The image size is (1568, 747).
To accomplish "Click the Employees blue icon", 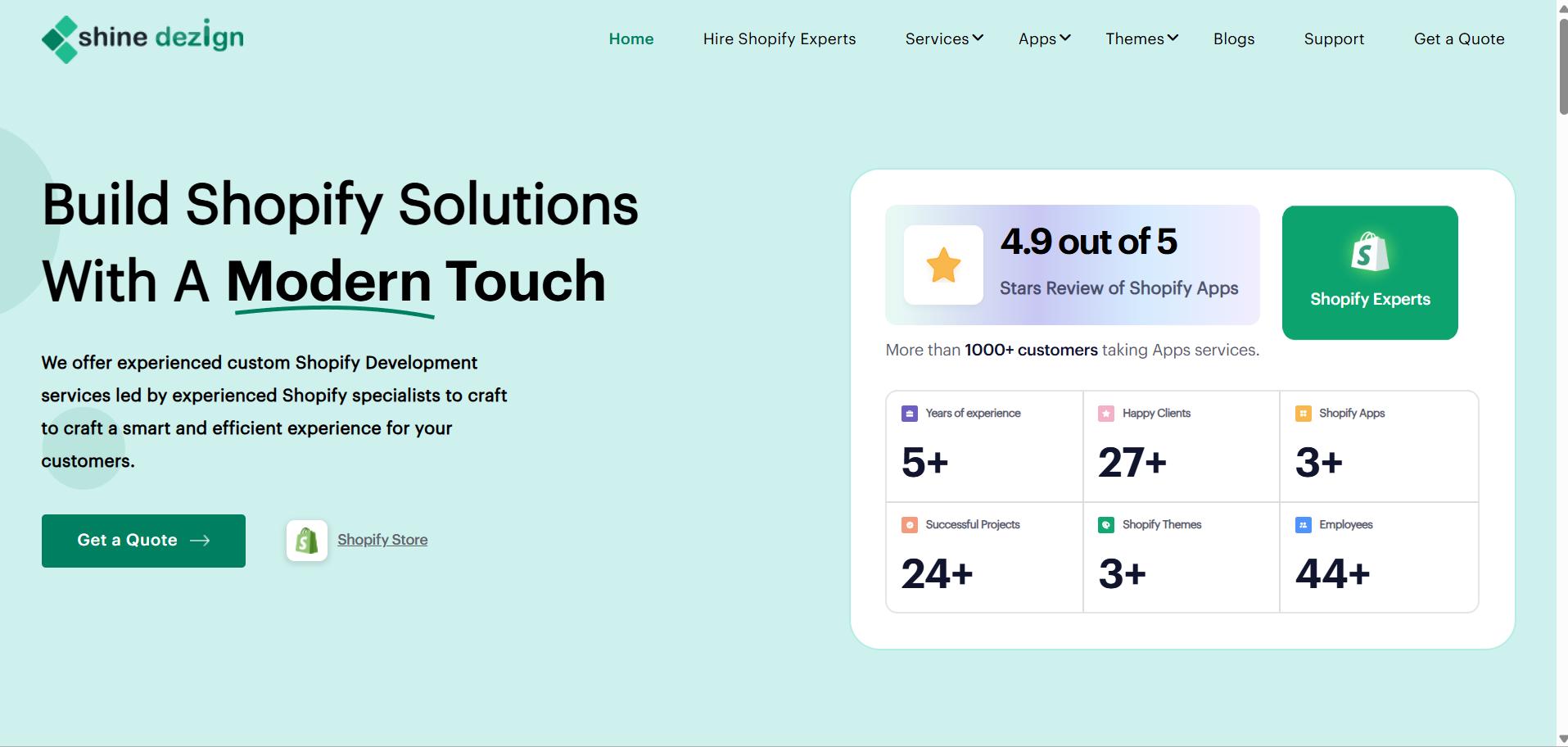I will tap(1303, 525).
